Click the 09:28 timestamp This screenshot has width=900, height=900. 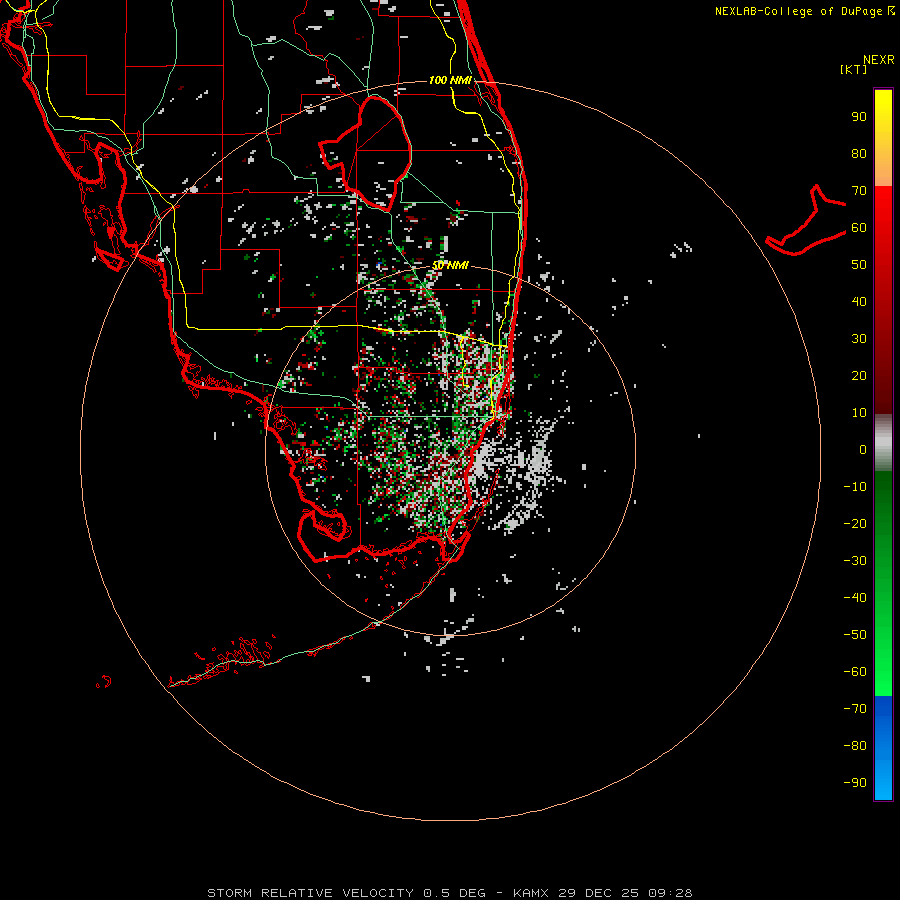(670, 893)
